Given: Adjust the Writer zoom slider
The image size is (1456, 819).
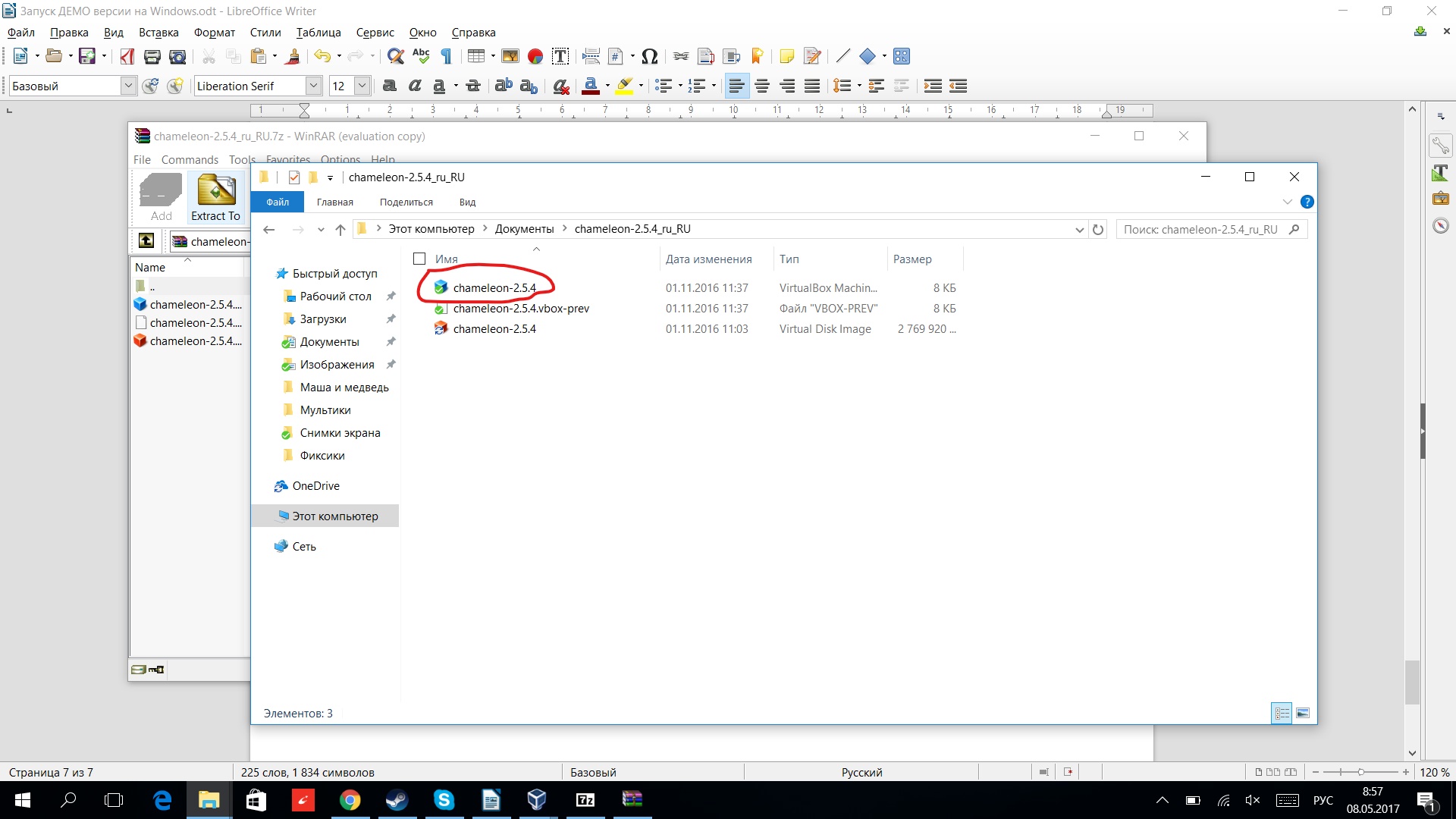Looking at the screenshot, I should 1360,772.
